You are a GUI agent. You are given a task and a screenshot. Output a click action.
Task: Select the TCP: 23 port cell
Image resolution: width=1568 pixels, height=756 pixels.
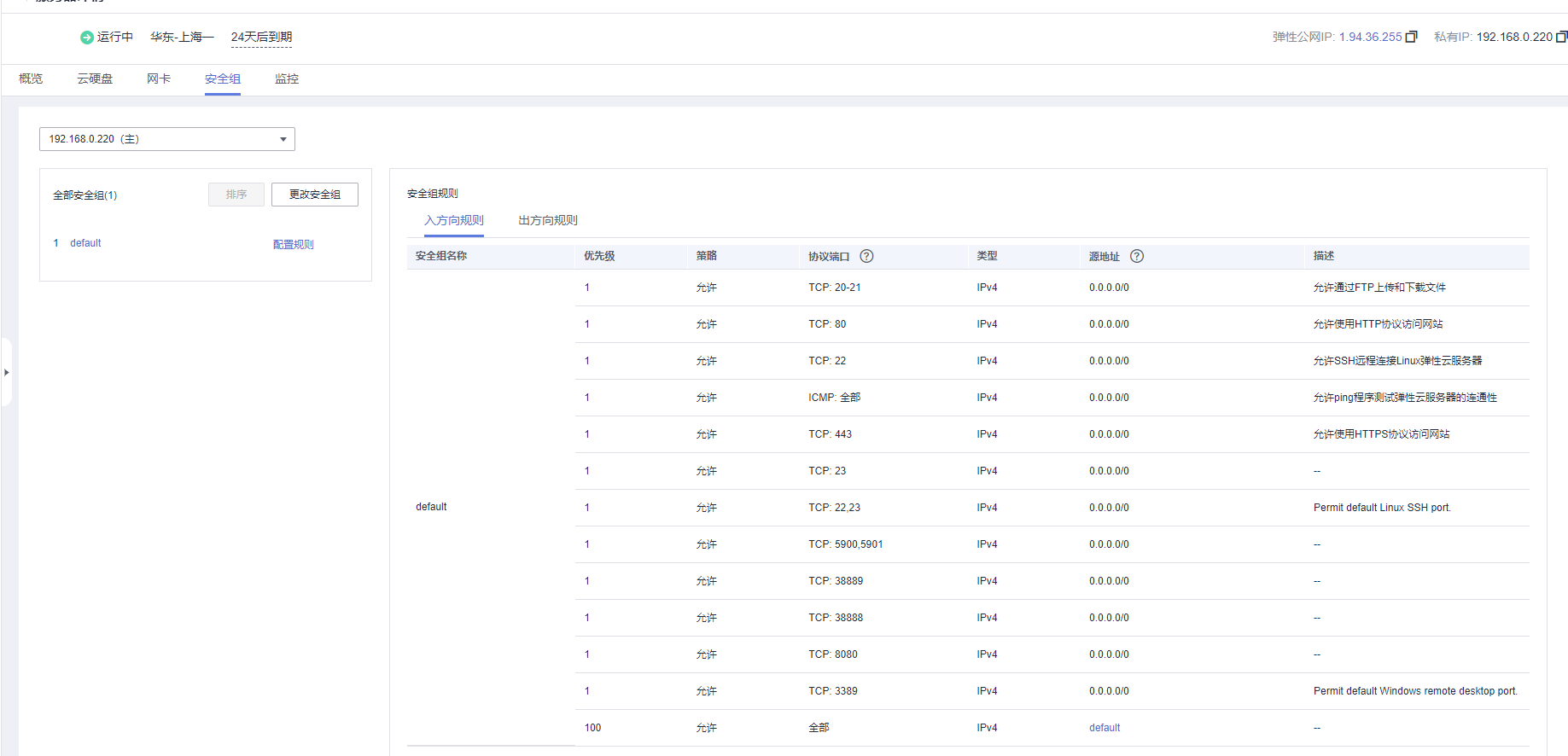pyautogui.click(x=827, y=471)
